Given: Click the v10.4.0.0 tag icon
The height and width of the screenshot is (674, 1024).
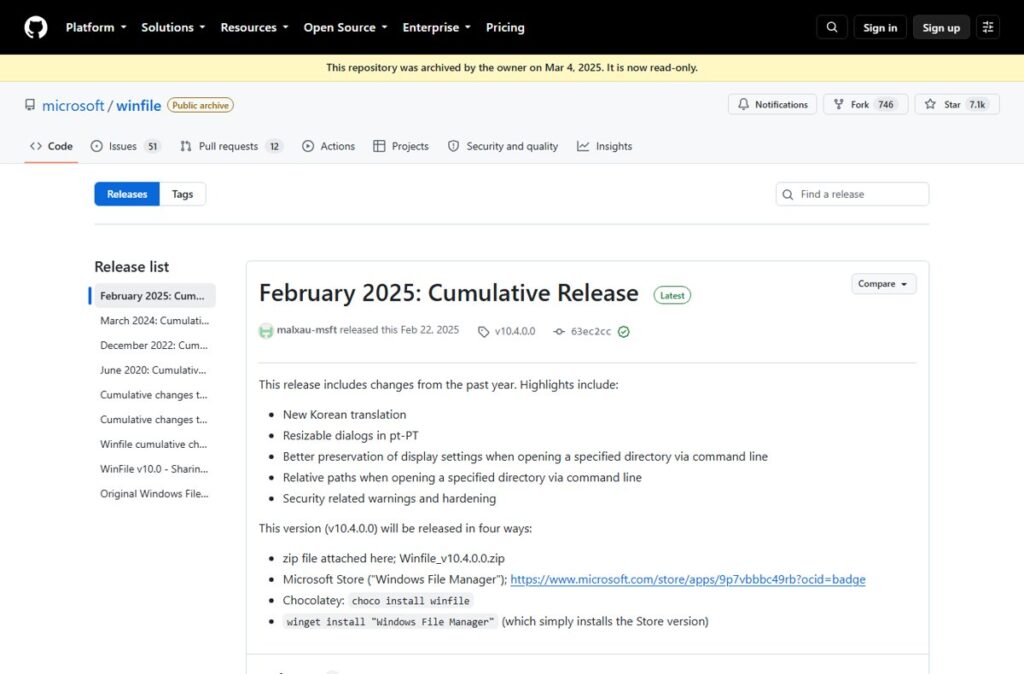Looking at the screenshot, I should click(x=483, y=332).
